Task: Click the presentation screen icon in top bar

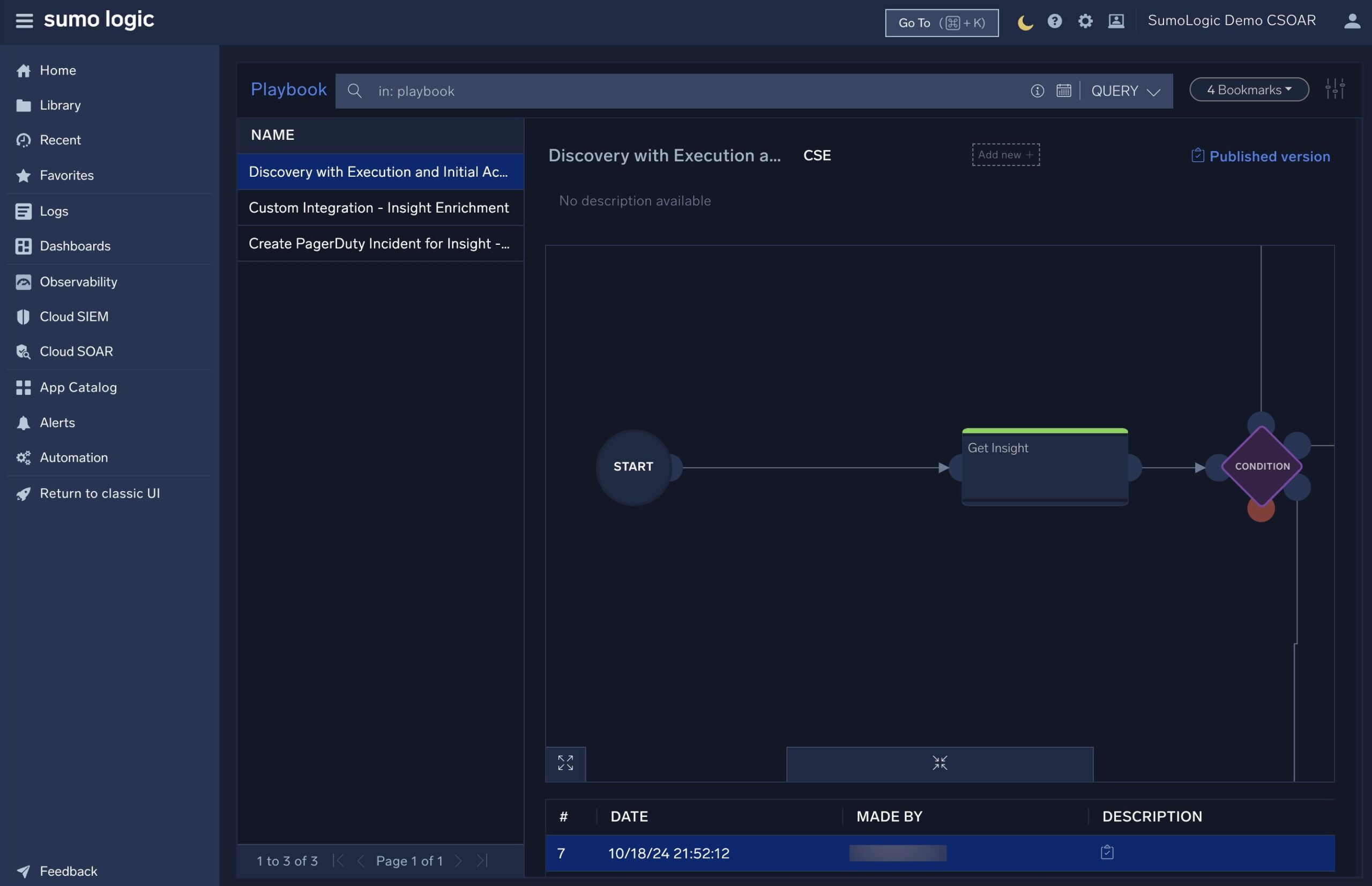Action: pyautogui.click(x=1116, y=21)
